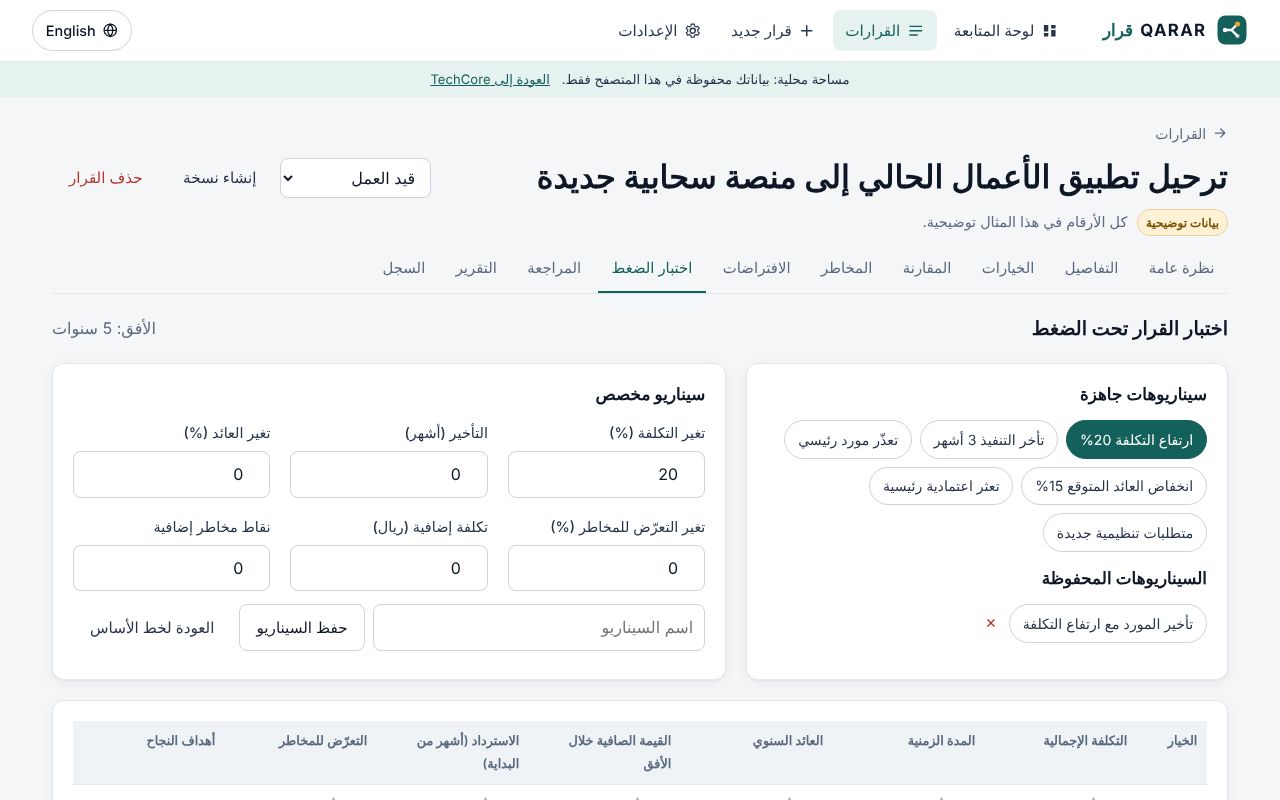
Task: Go to the المراجعة tab
Action: (554, 268)
